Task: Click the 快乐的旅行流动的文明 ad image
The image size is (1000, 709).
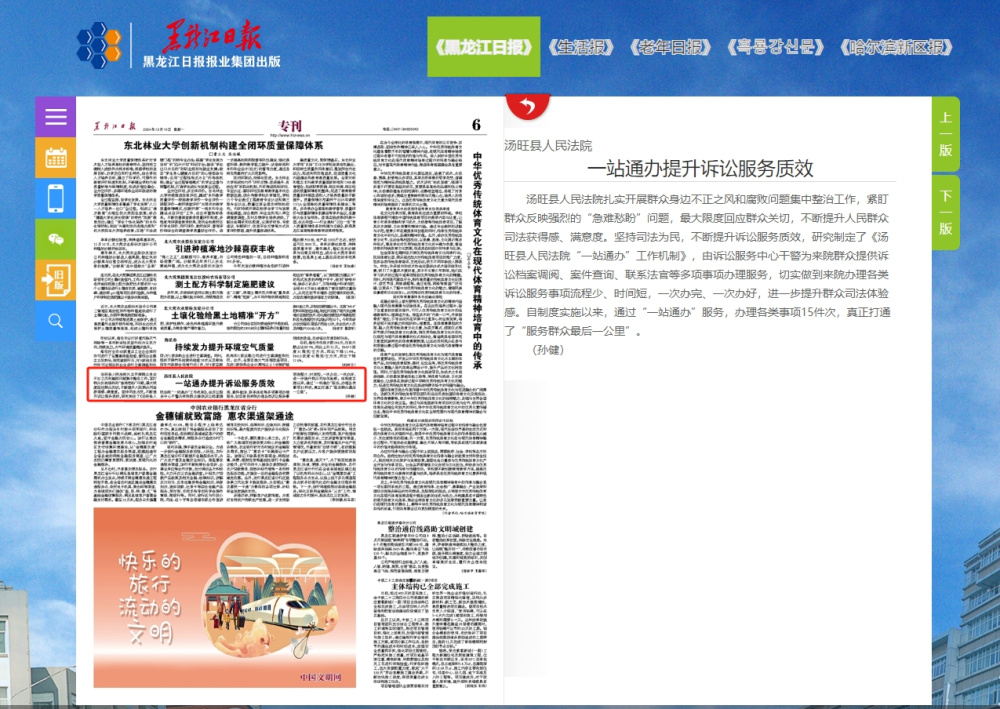Action: (x=217, y=598)
